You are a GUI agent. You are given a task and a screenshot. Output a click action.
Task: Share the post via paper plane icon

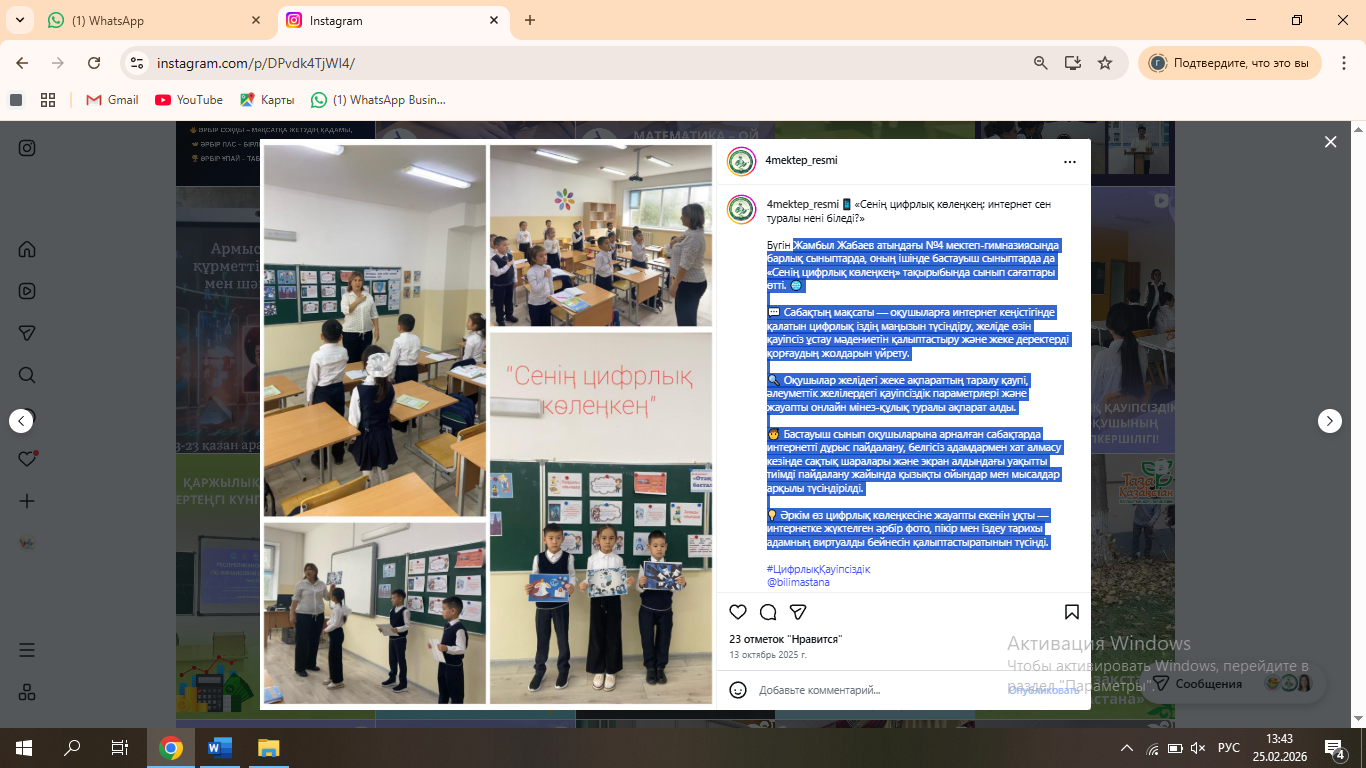pyautogui.click(x=798, y=612)
